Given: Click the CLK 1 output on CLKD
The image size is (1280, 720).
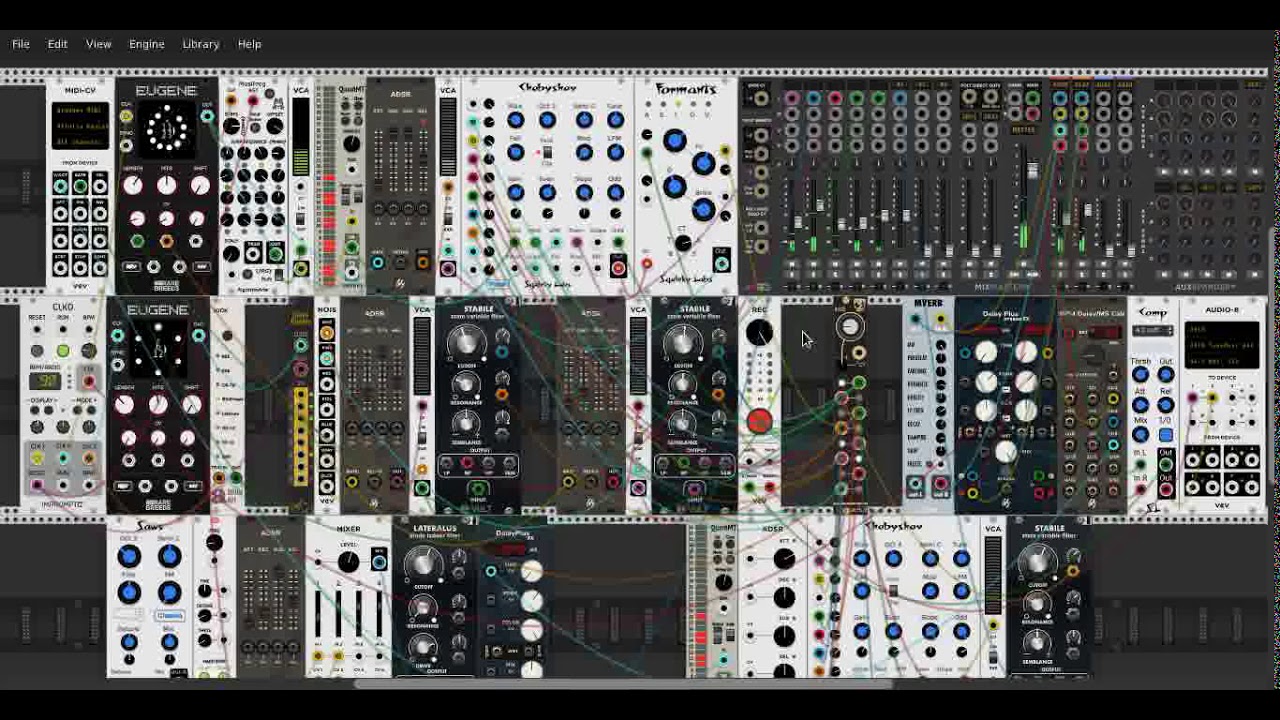Looking at the screenshot, I should coord(37,459).
